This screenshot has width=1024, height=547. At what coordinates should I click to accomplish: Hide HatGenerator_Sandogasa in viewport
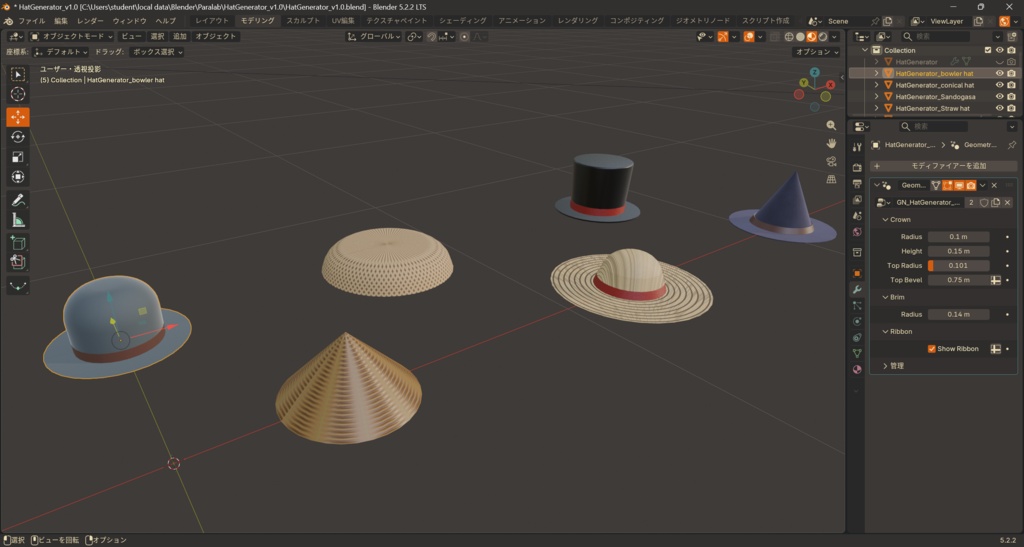point(999,97)
